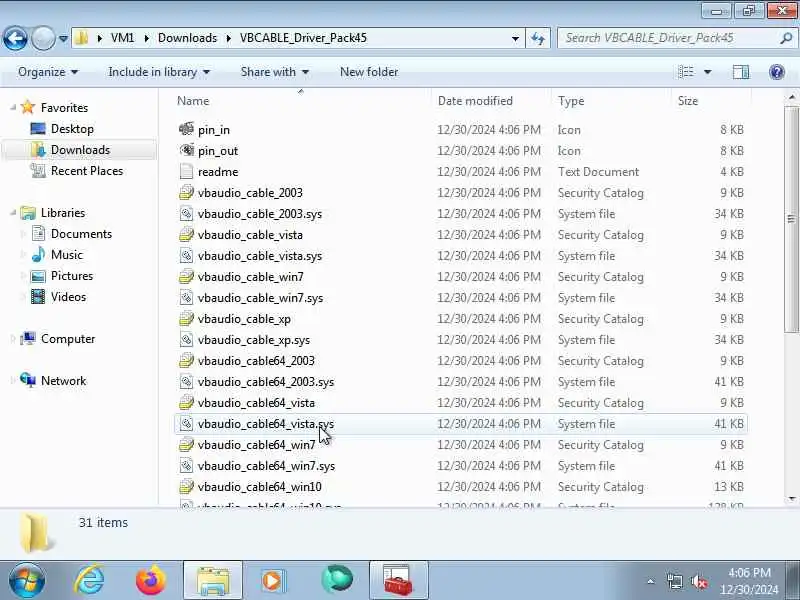This screenshot has height=600, width=800.
Task: Collapse the Favorites tree group
Action: tap(13, 107)
